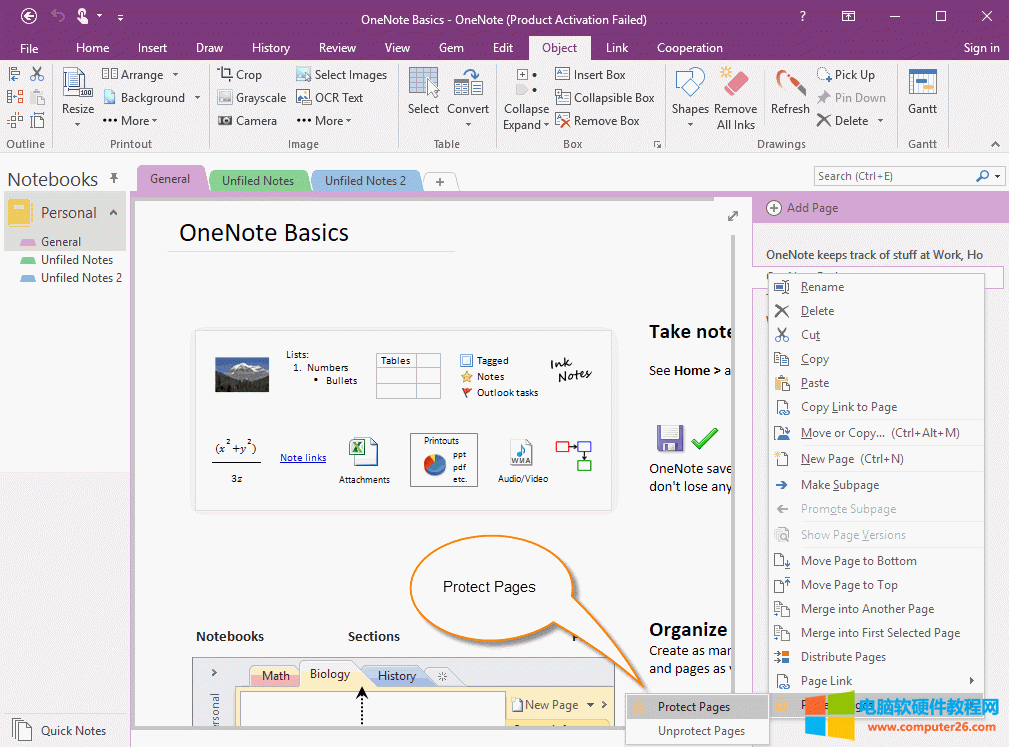Image resolution: width=1009 pixels, height=747 pixels.
Task: Select Unfiled Notes 2 section tab
Action: [x=365, y=181]
